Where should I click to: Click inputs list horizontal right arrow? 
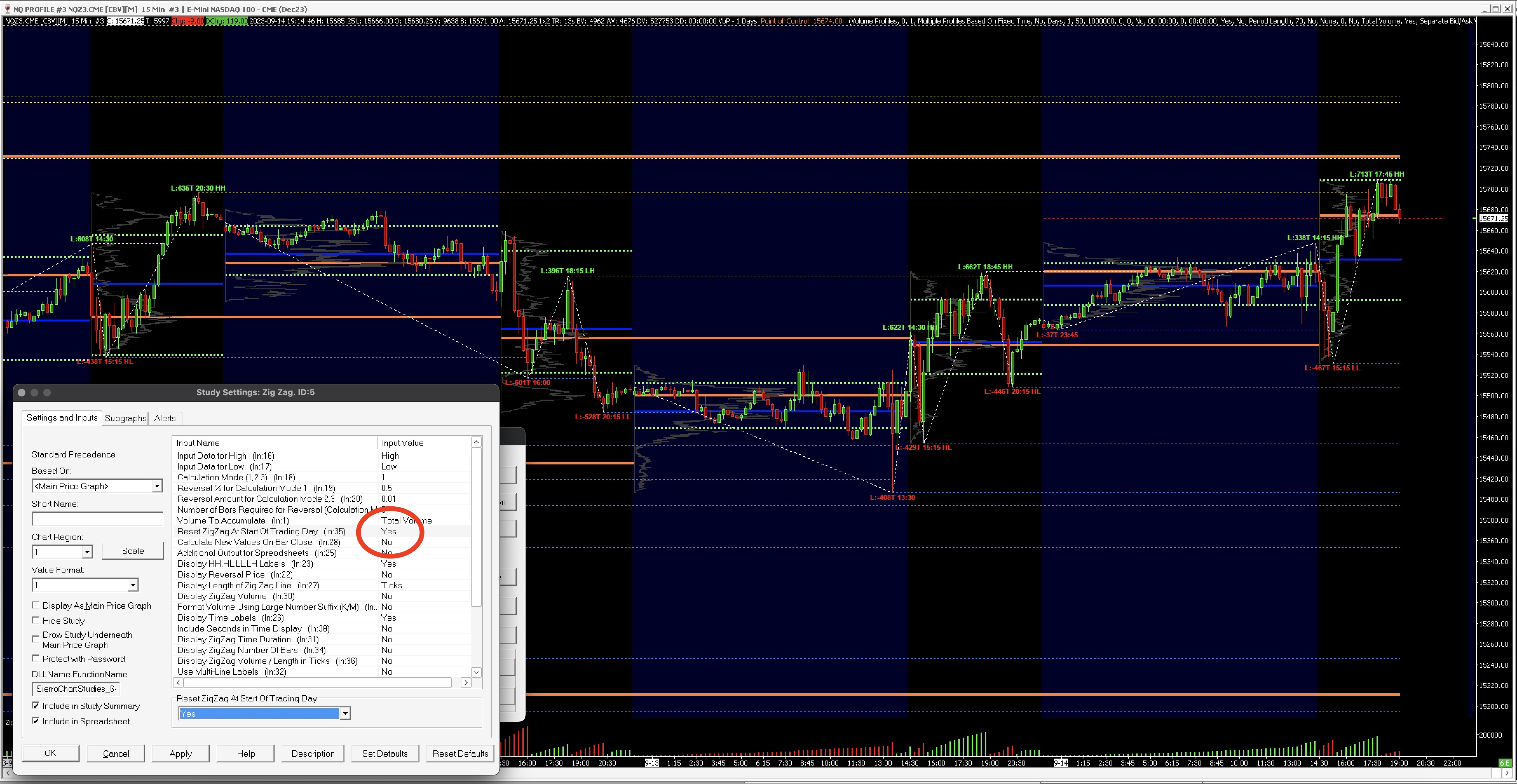[x=466, y=683]
